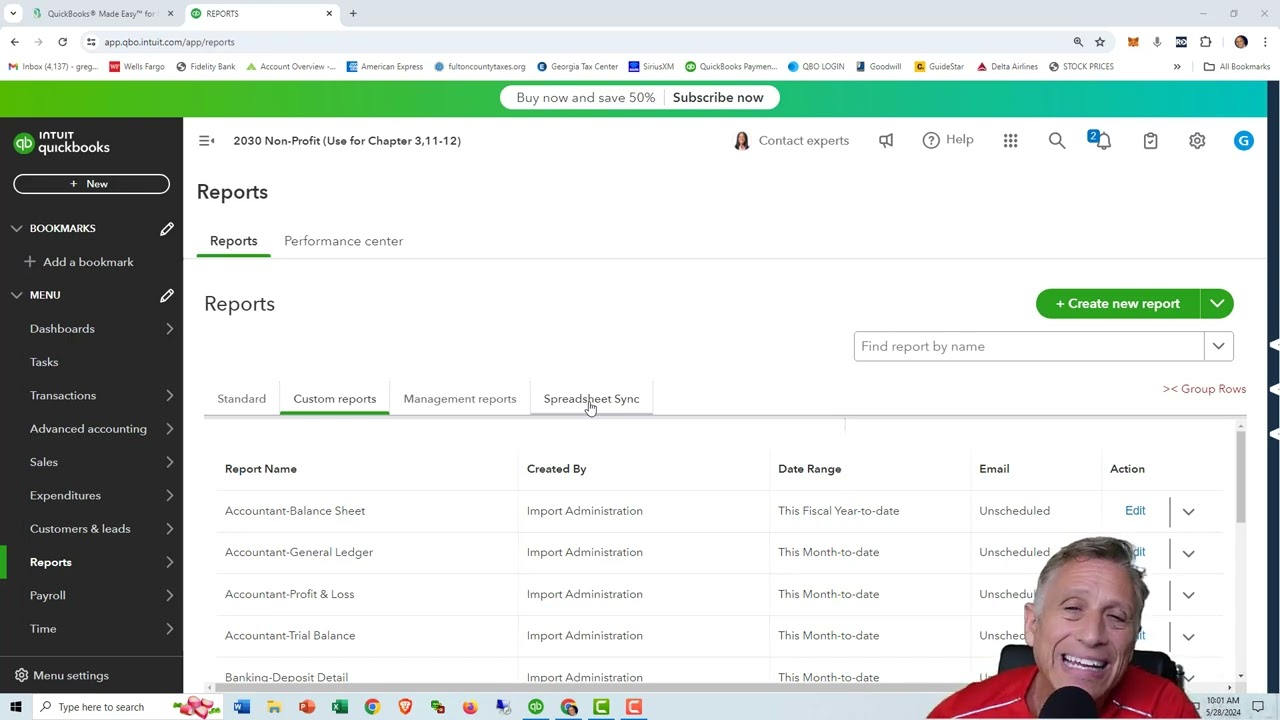Sort by the Report Name column header

click(261, 469)
